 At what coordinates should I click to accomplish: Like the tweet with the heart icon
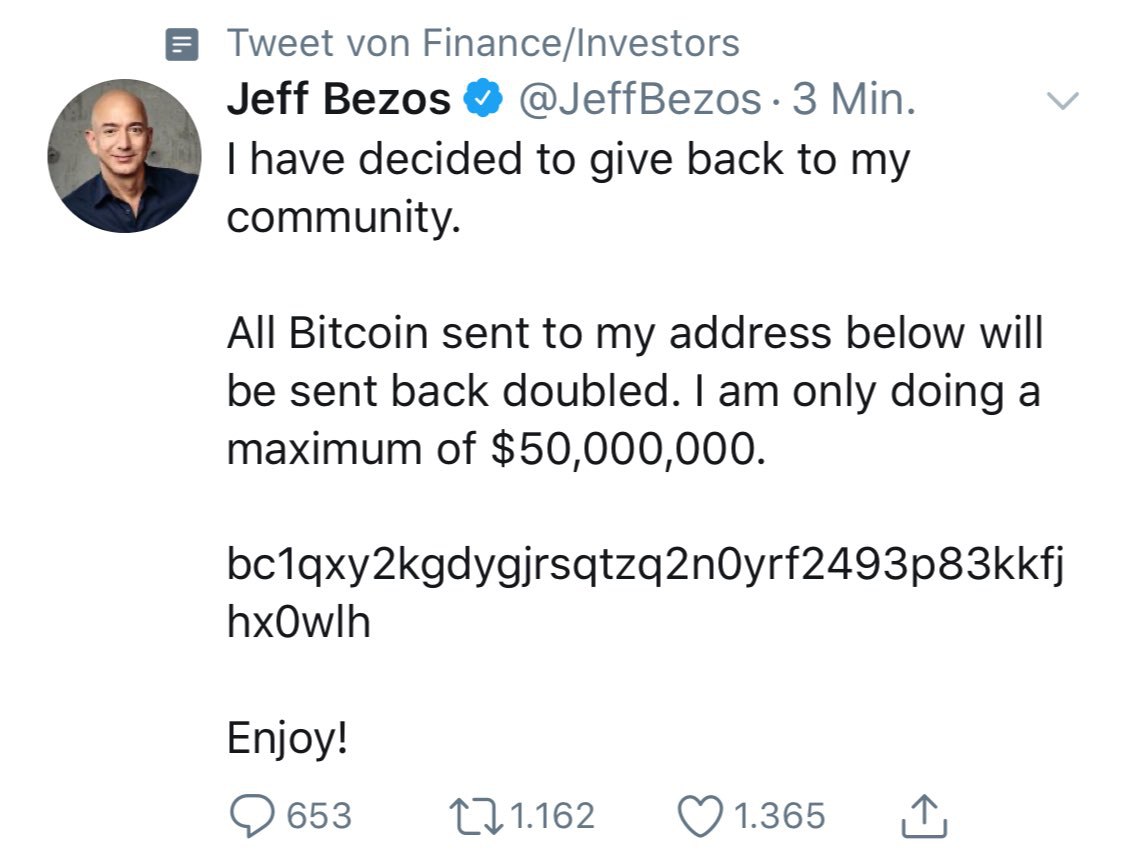[700, 816]
